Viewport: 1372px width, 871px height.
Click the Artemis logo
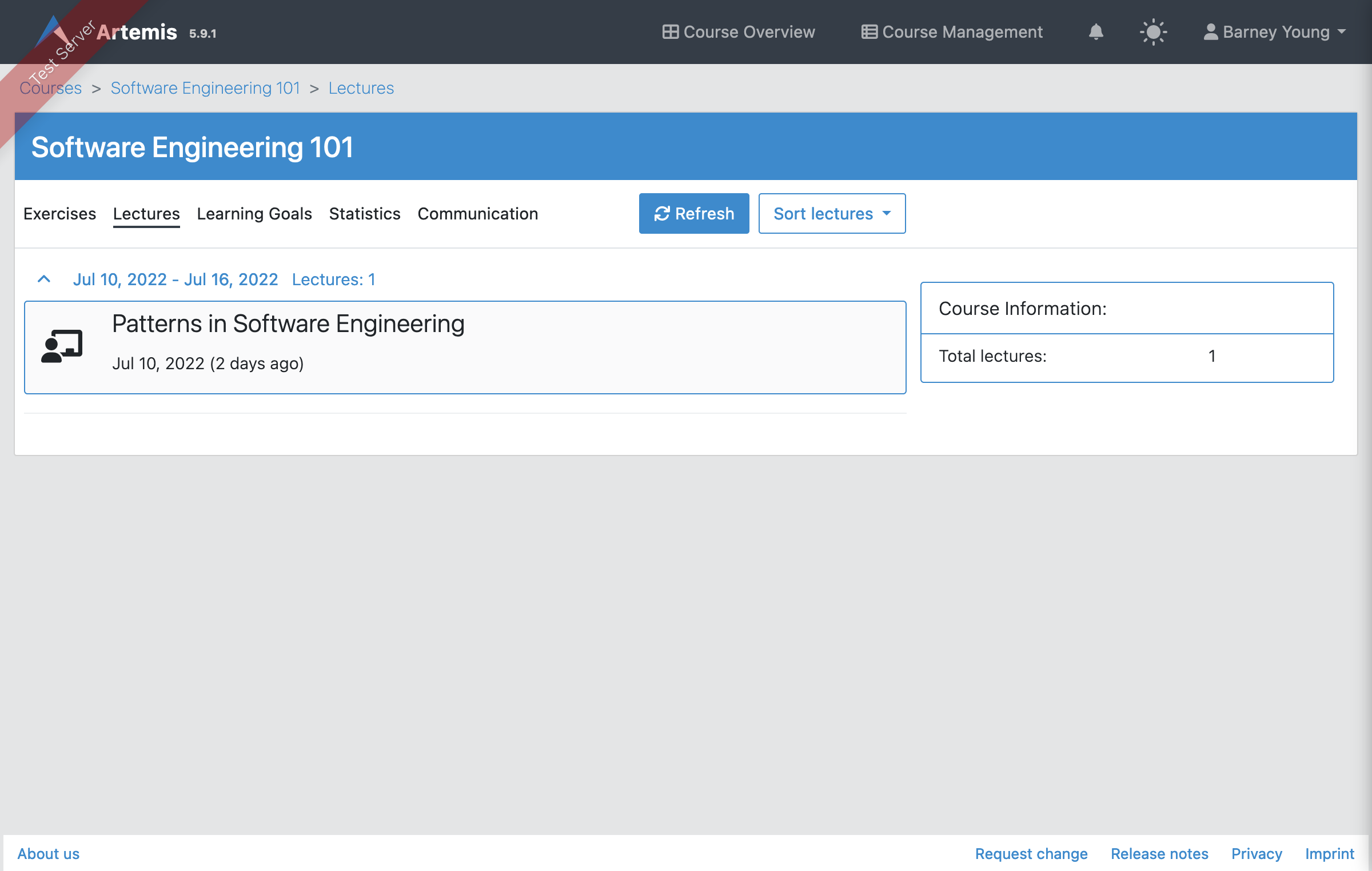click(x=52, y=31)
